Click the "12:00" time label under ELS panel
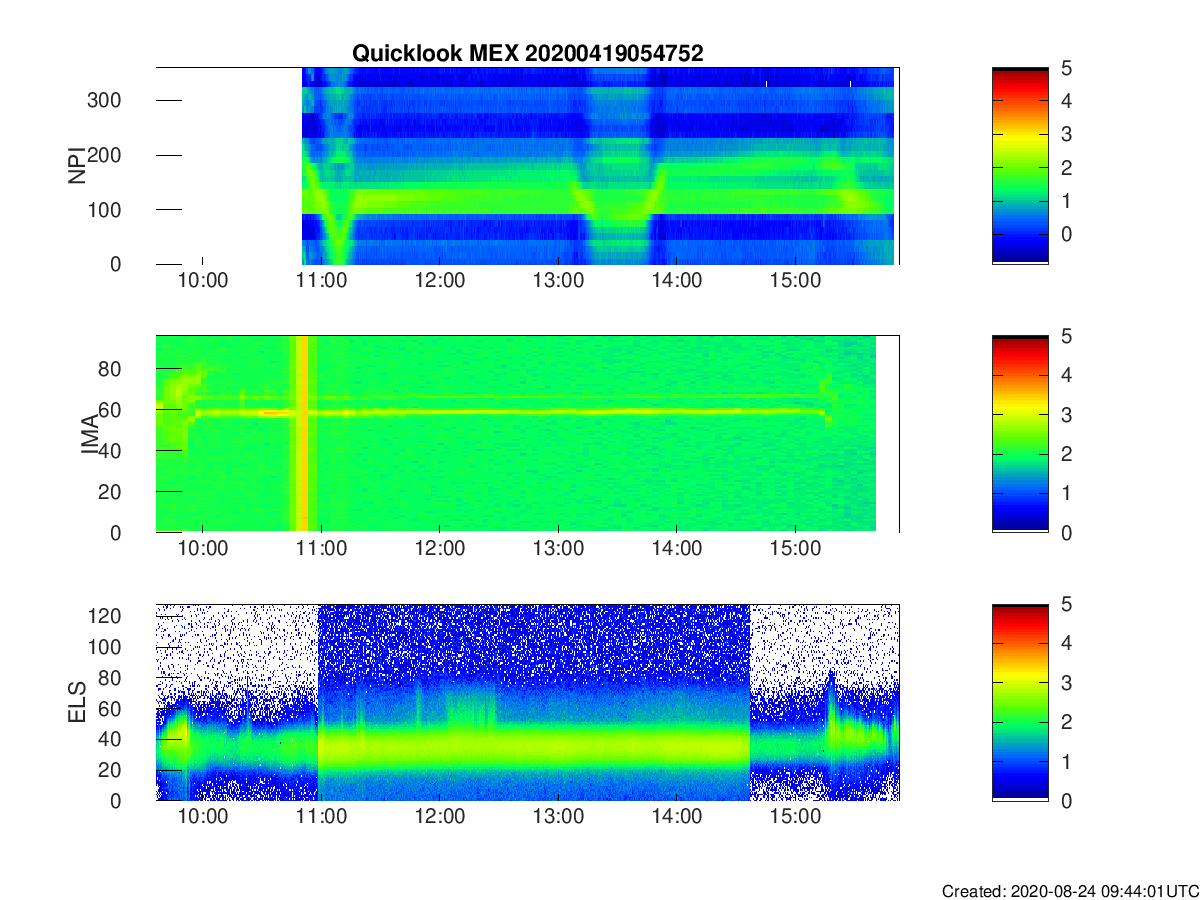Screen dimensions: 1200x900 (x=439, y=817)
